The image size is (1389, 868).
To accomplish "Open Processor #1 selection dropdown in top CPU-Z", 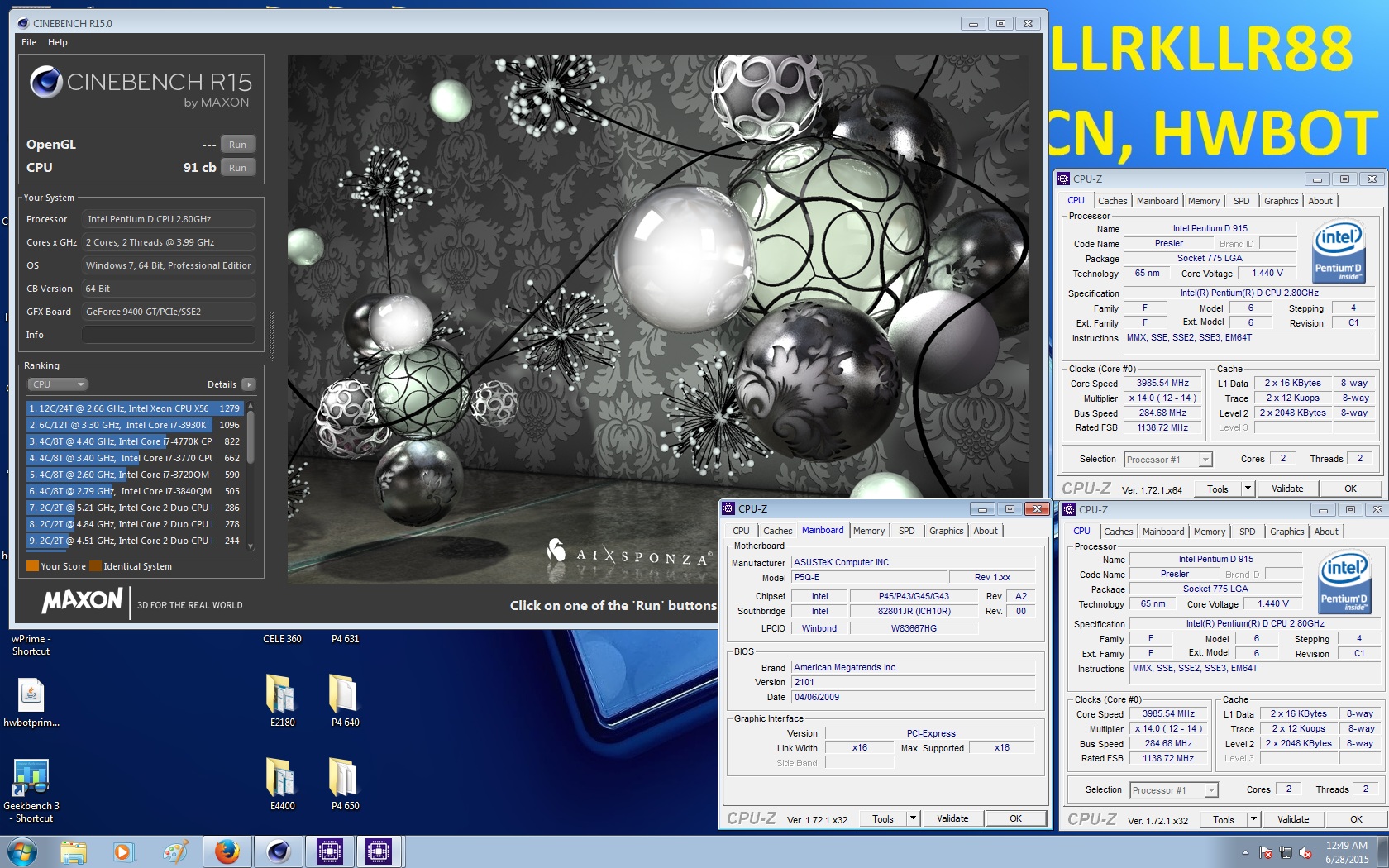I will (1167, 460).
